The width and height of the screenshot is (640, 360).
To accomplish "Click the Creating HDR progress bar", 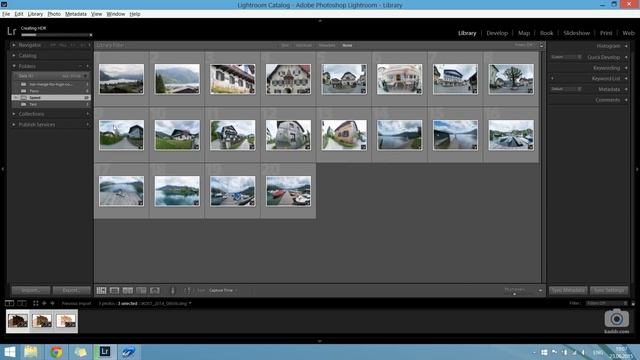I will click(55, 35).
